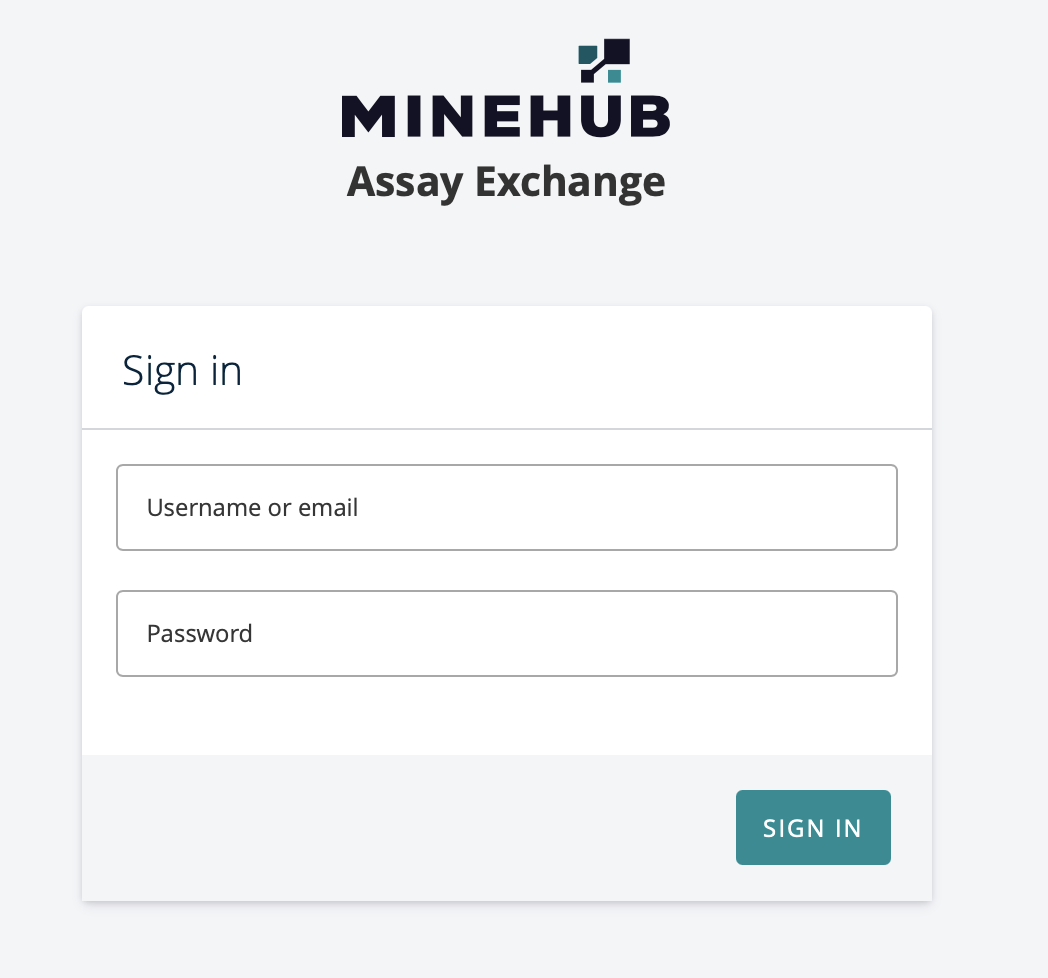Click empty white space below the Password field

506,715
